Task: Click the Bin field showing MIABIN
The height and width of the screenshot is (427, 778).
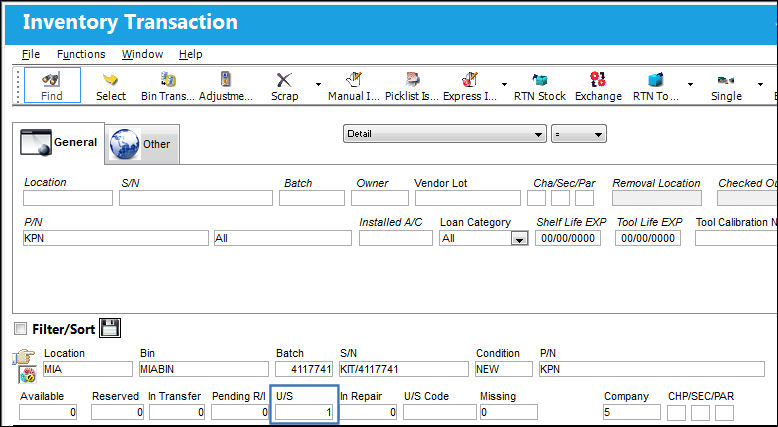Action: (204, 369)
